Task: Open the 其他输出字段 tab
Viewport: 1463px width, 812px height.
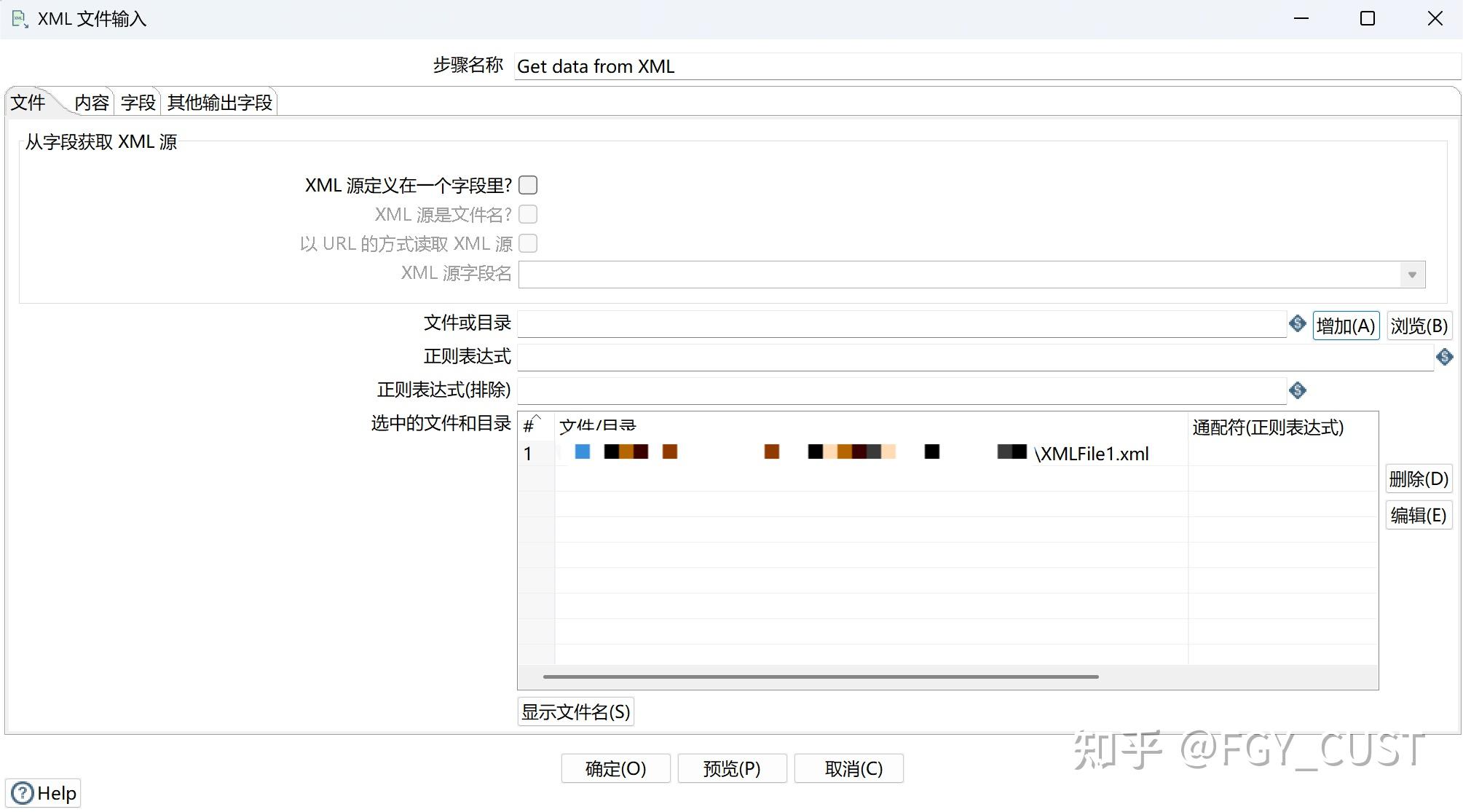Action: (219, 102)
